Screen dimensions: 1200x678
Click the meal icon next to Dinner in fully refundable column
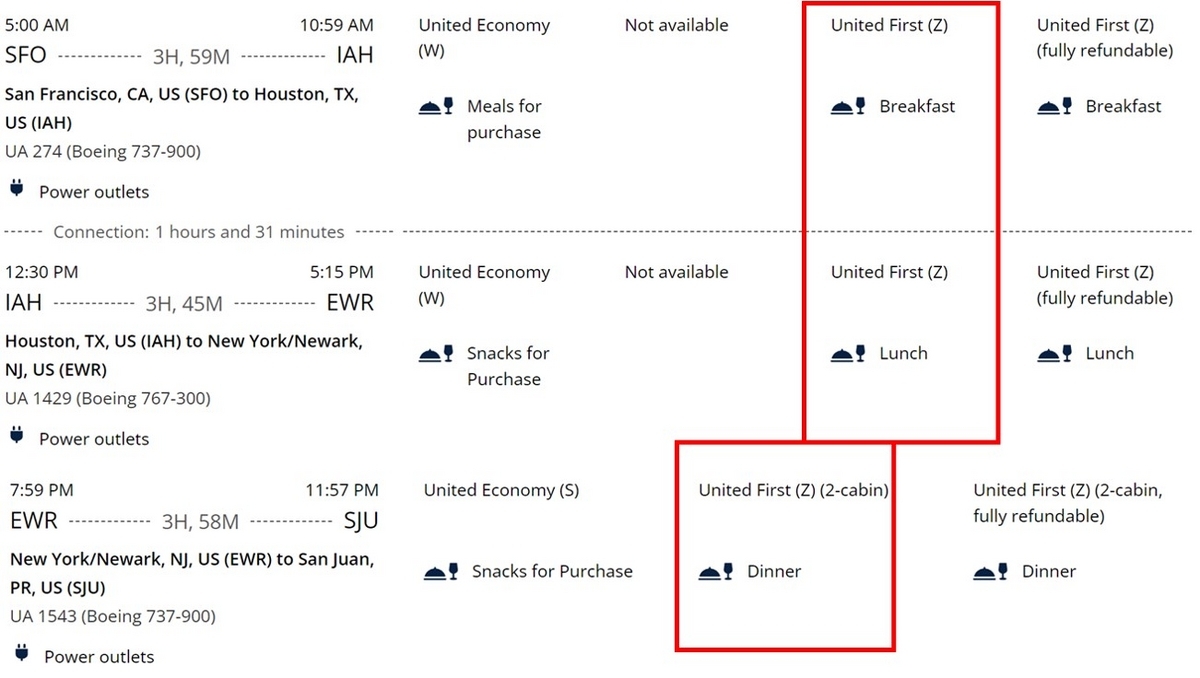[991, 572]
